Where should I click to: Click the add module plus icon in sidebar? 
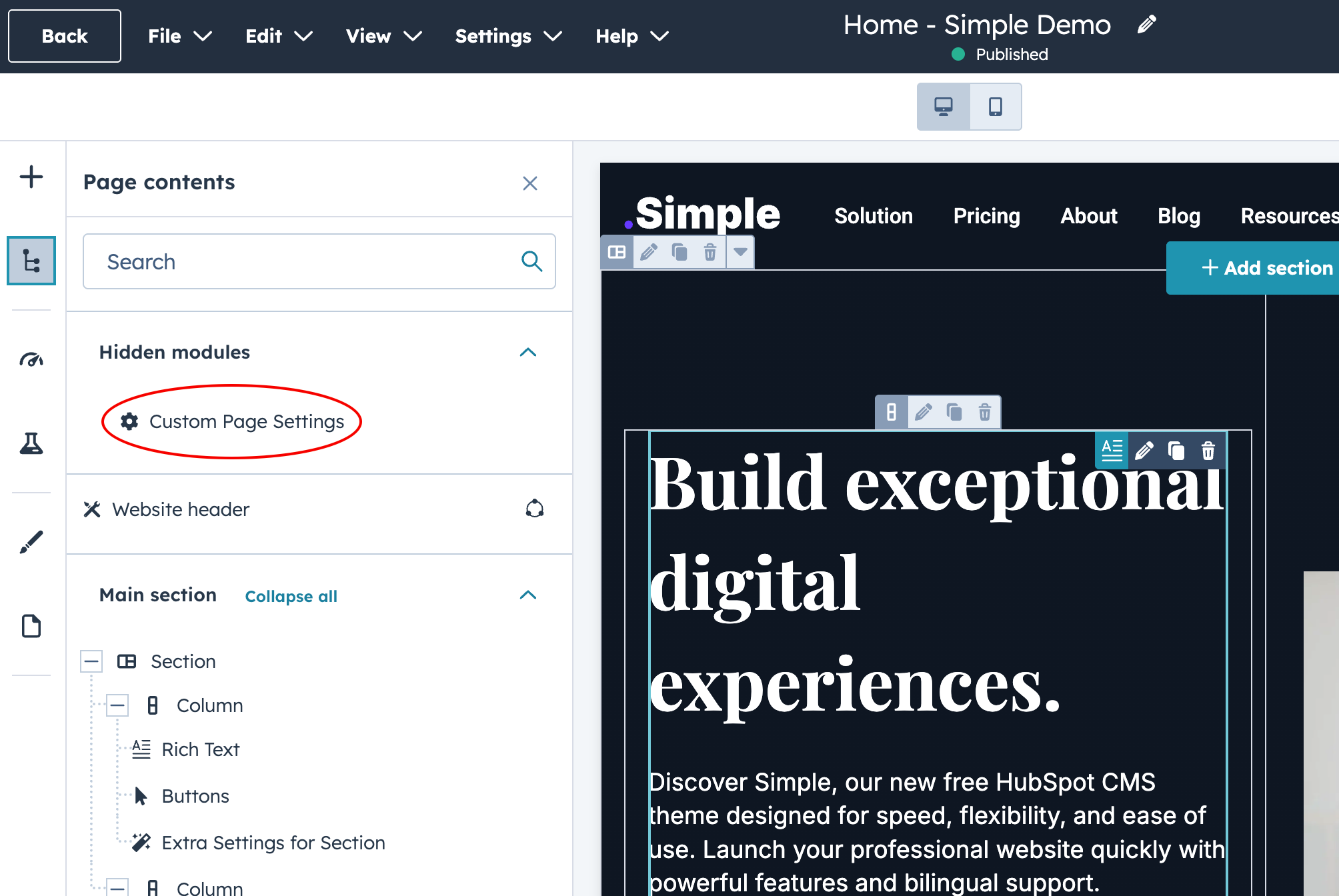31,177
